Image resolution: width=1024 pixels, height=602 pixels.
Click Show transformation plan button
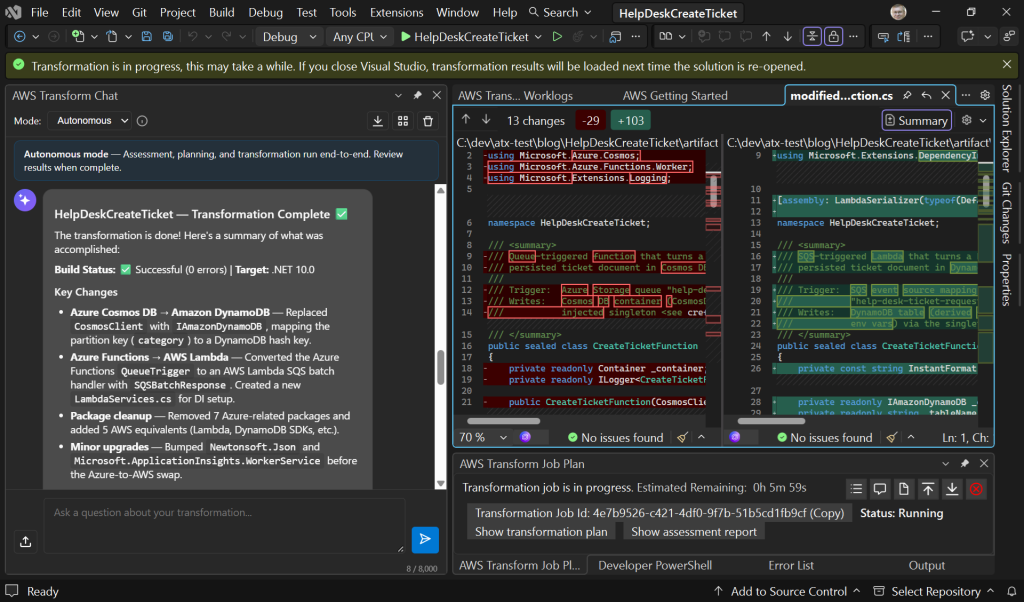point(541,531)
